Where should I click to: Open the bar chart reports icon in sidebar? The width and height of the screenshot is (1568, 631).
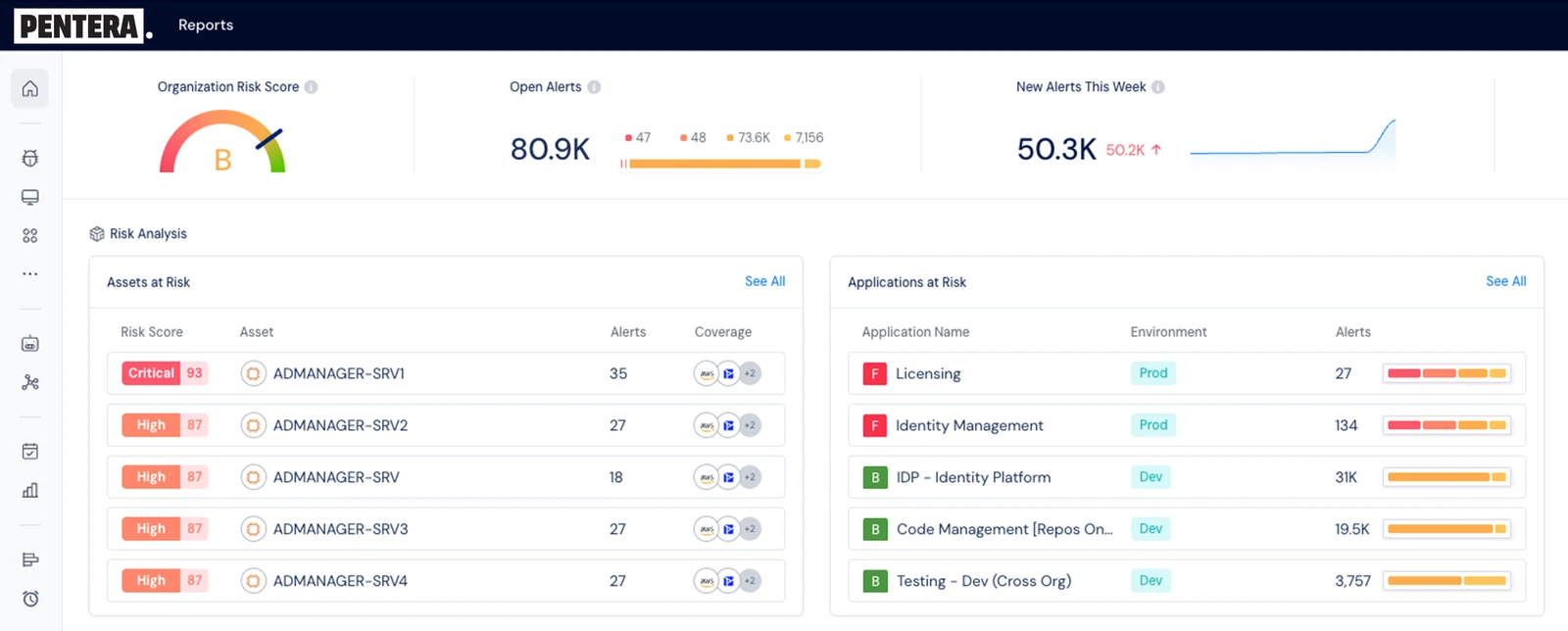[x=30, y=490]
